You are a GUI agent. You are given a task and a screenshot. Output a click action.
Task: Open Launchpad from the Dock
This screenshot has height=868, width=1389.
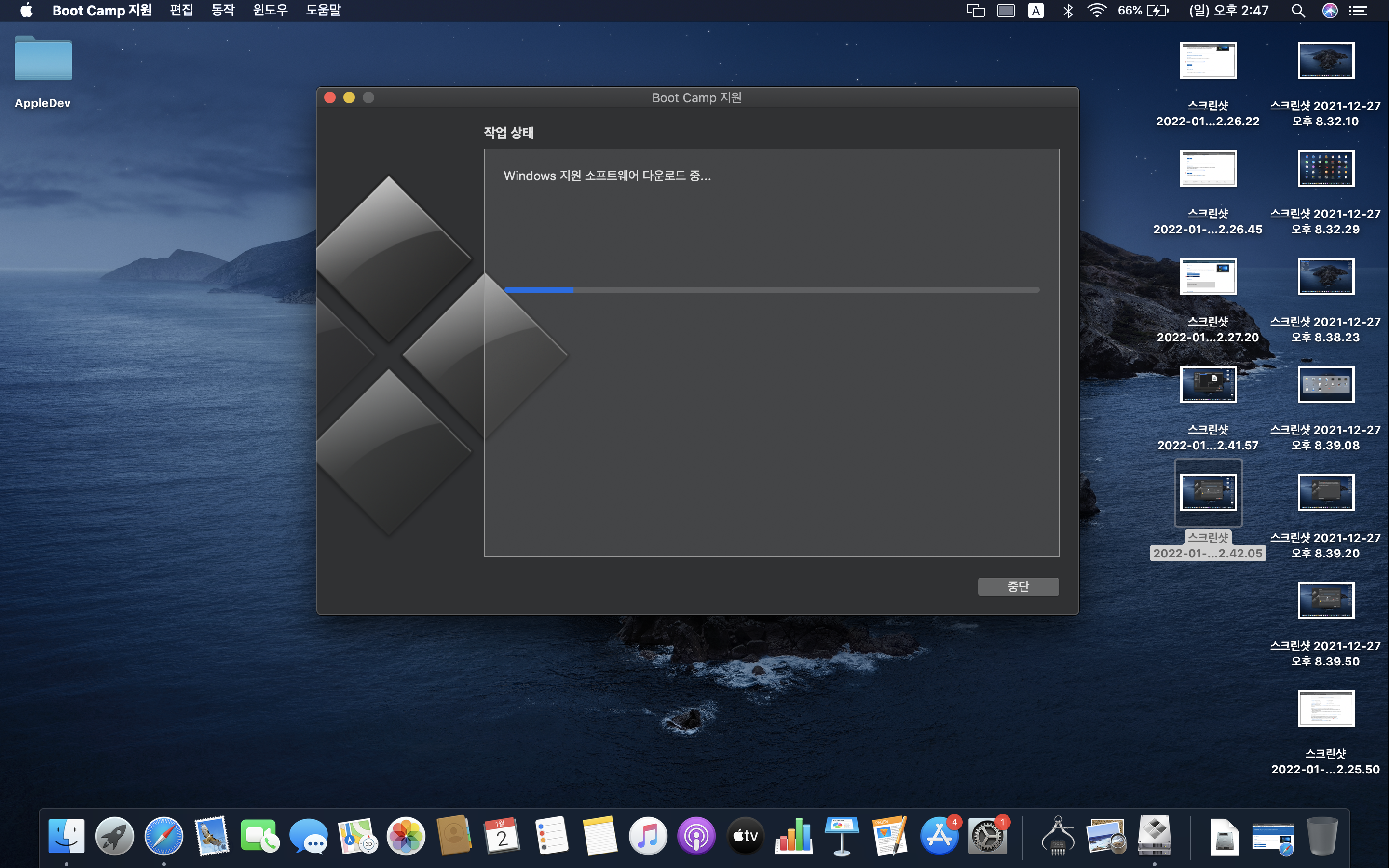[x=115, y=836]
